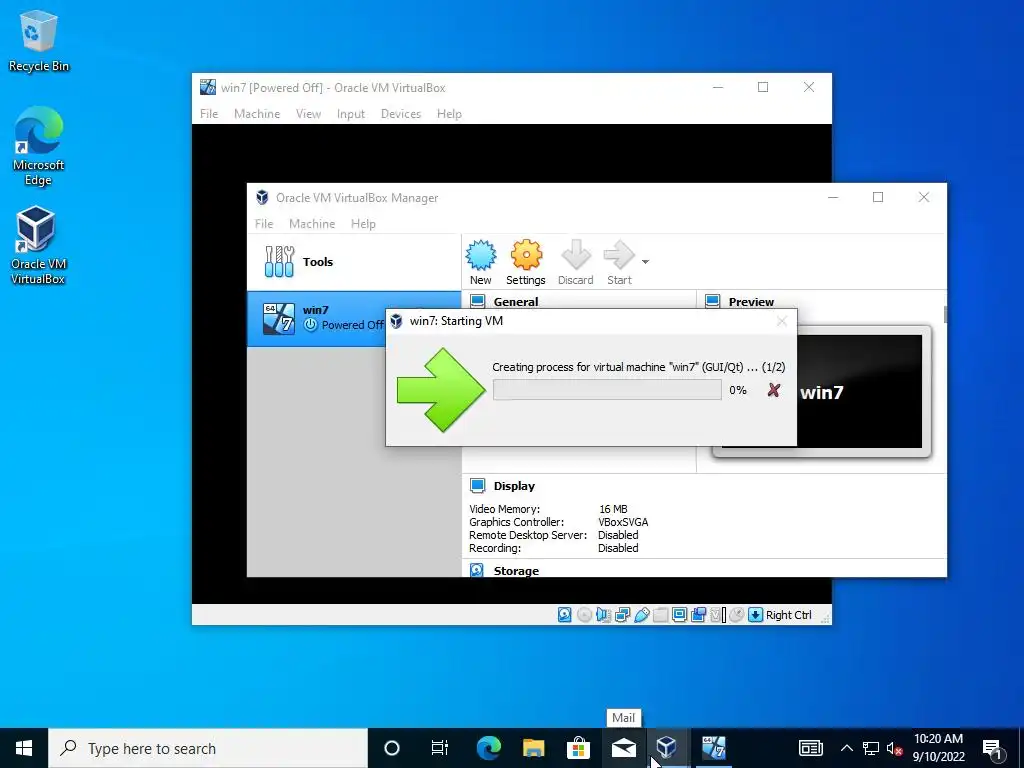Switch to win7 VM taskbar button
The height and width of the screenshot is (768, 1024).
[713, 748]
